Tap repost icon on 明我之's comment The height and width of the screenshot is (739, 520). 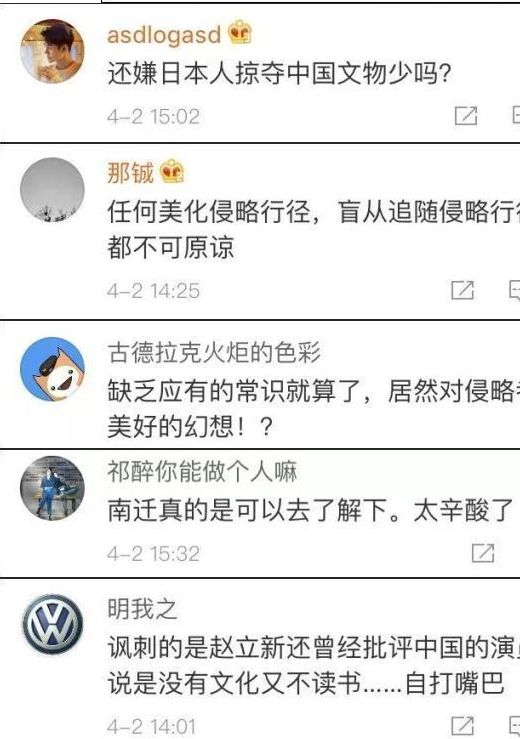tap(462, 726)
